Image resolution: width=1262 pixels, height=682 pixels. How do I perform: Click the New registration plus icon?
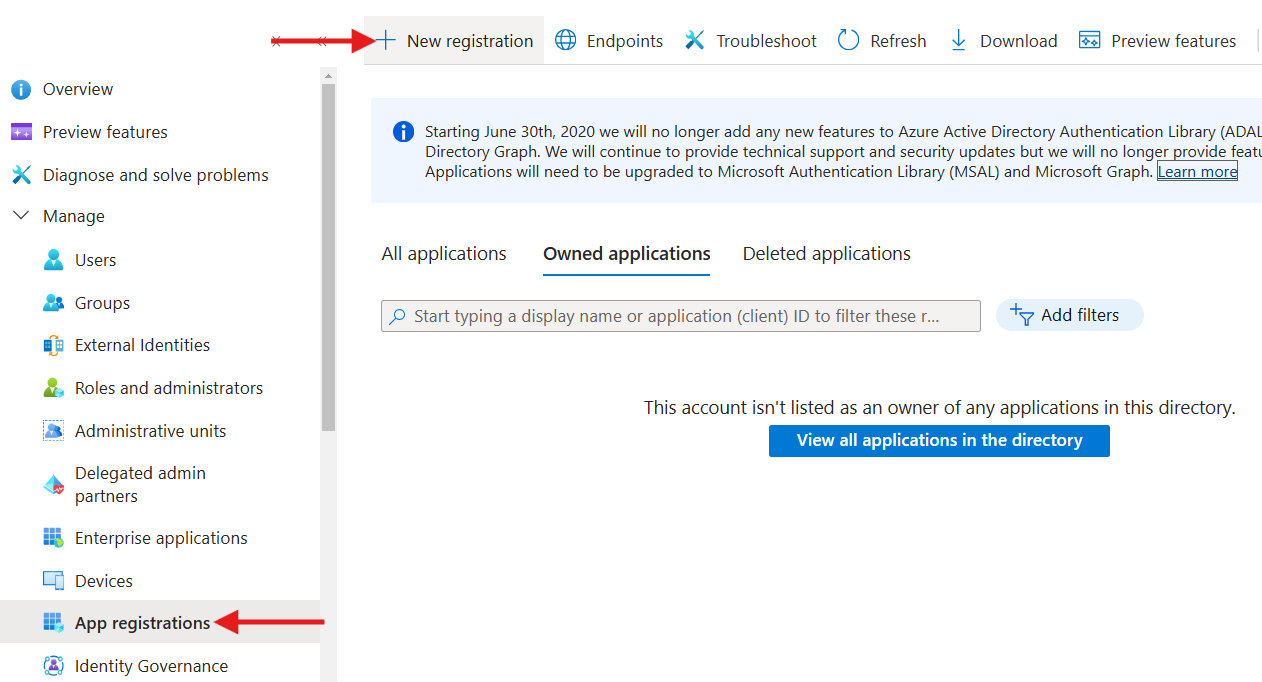[387, 41]
